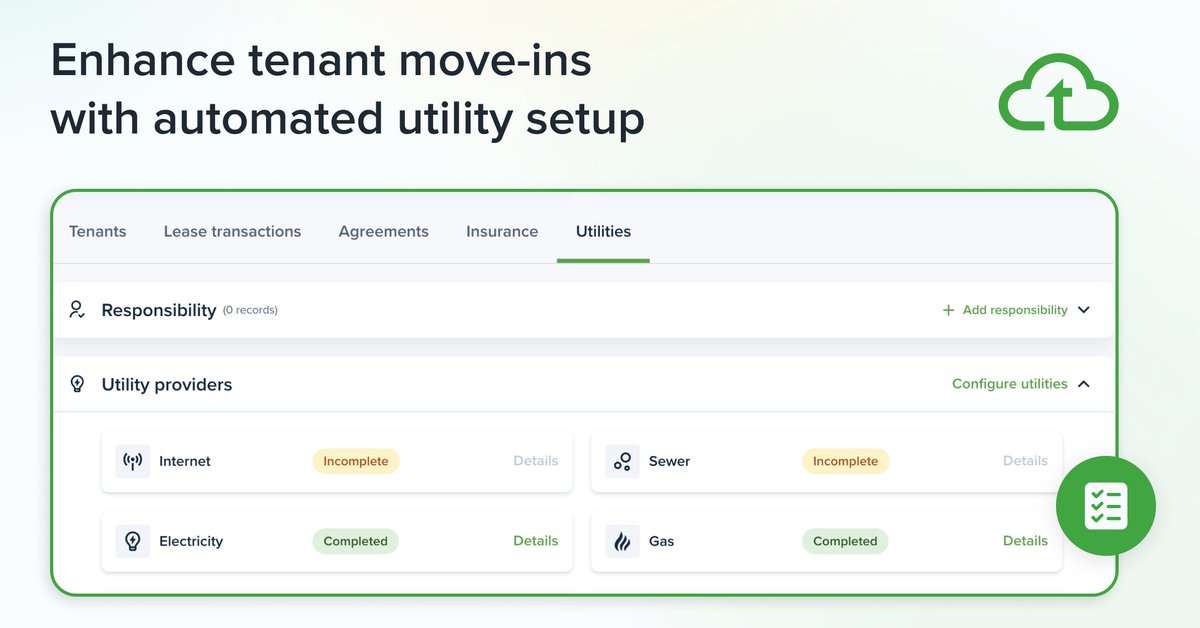
Task: Open Configure utilities link
Action: pos(1010,384)
